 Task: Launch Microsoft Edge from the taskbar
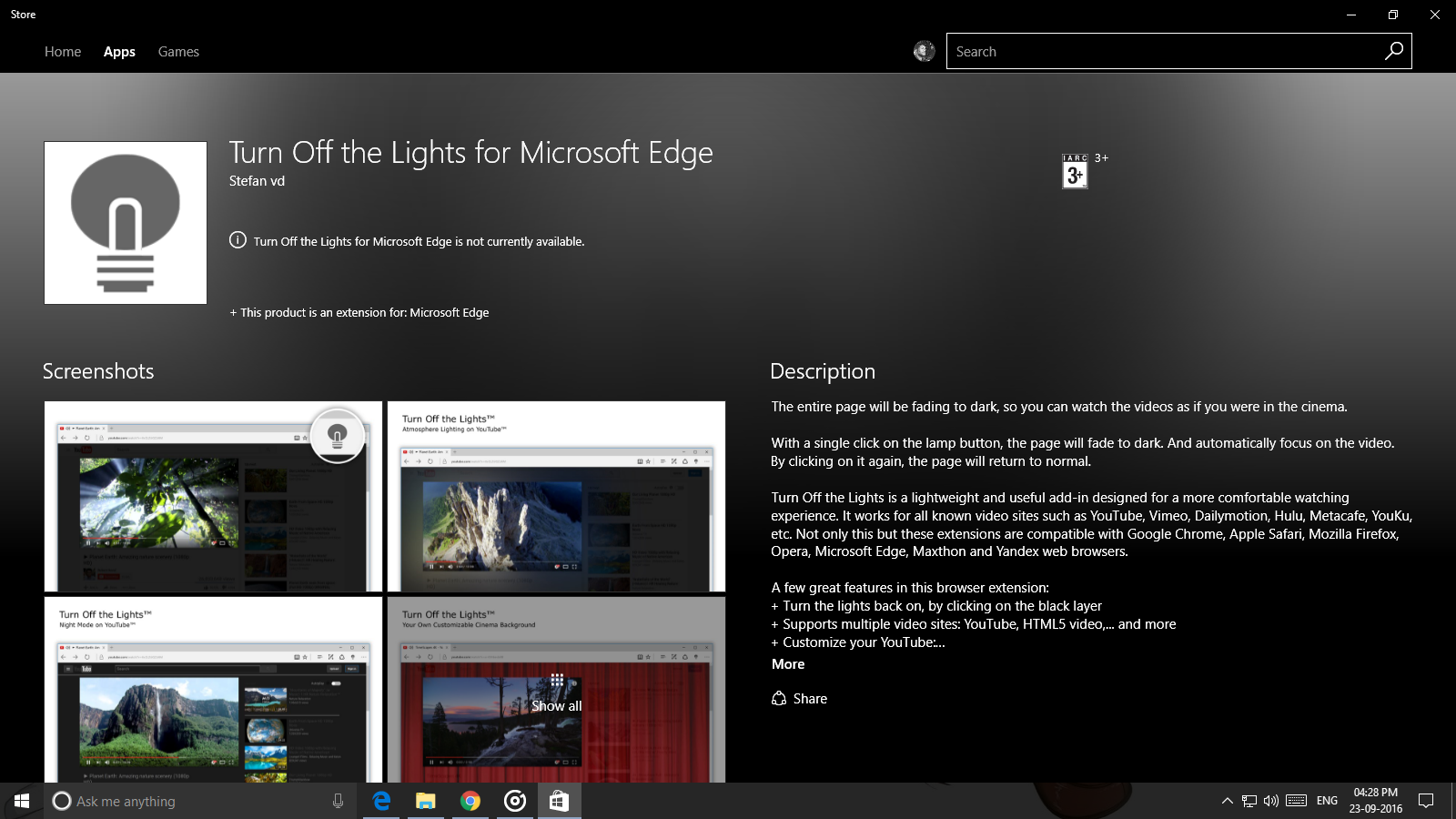point(382,801)
